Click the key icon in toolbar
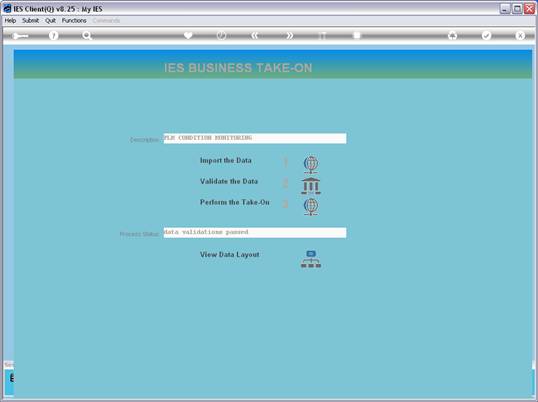538x402 pixels. [20, 36]
